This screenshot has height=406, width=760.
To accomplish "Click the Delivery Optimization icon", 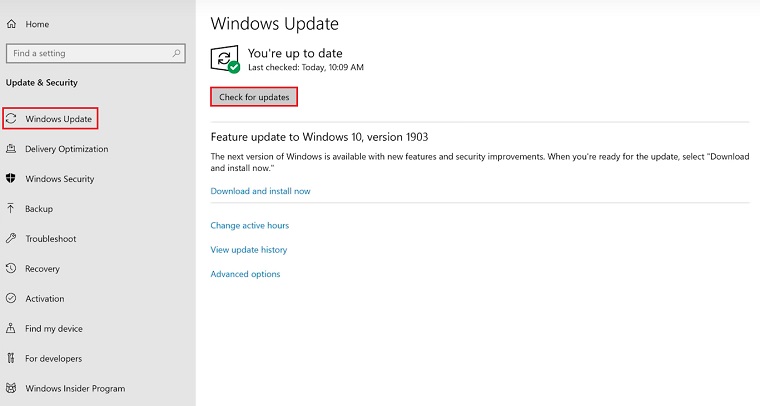I will (x=11, y=149).
